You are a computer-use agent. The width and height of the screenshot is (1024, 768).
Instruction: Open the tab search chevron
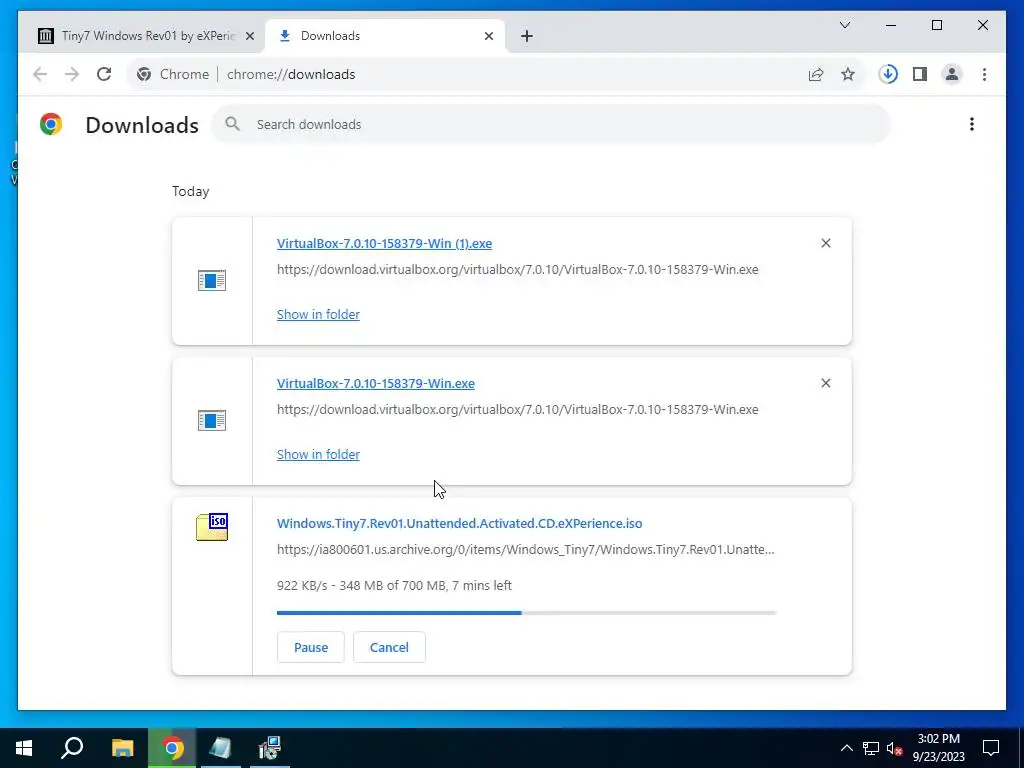(x=845, y=25)
